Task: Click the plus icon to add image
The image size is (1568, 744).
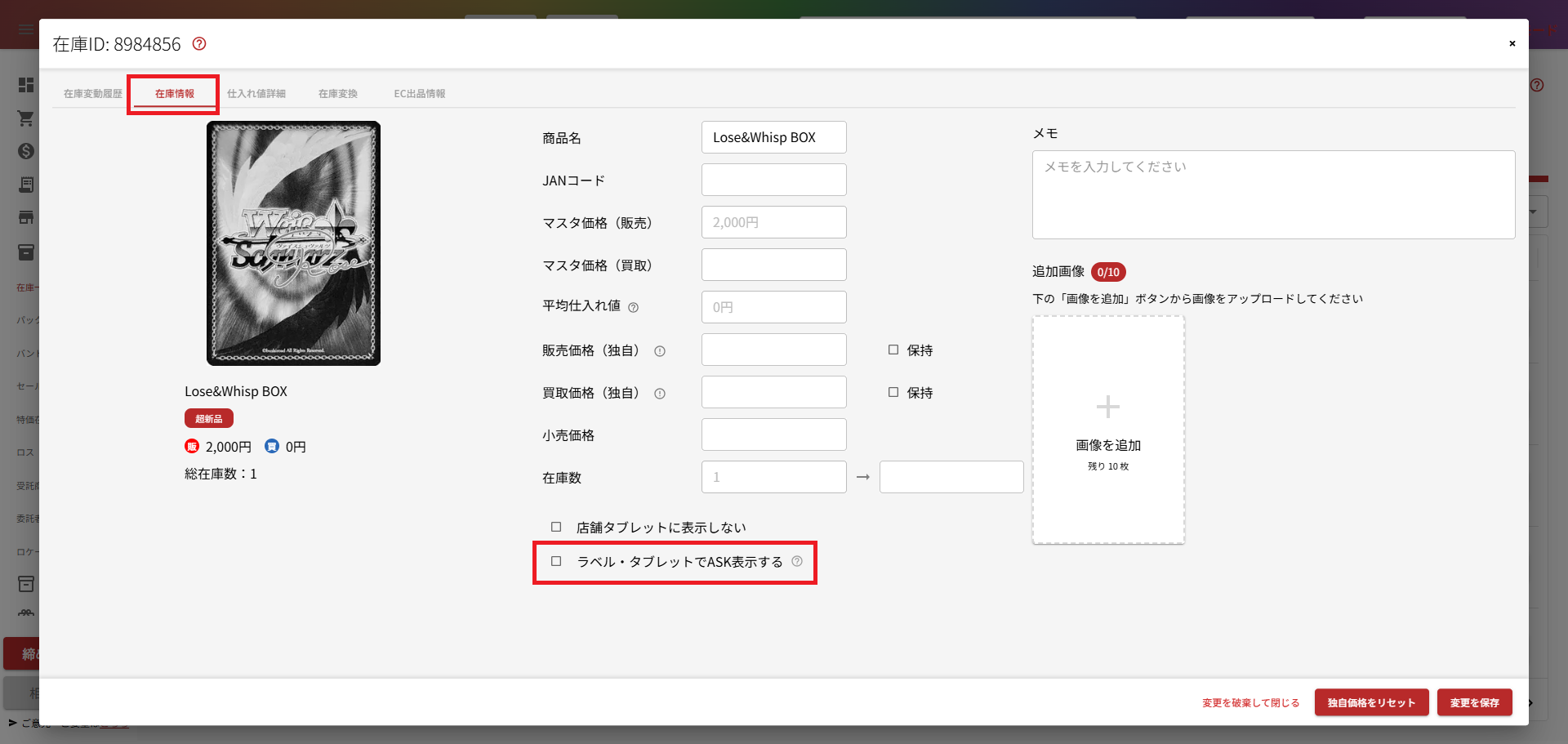Action: click(x=1107, y=407)
